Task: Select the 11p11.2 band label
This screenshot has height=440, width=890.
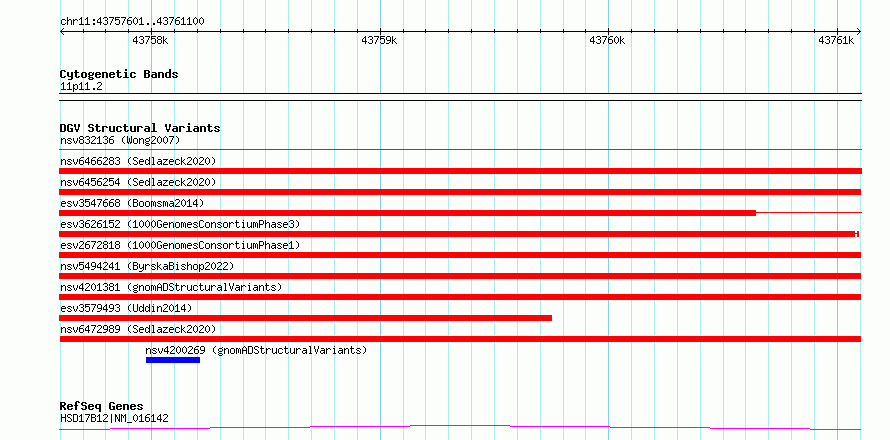Action: pyautogui.click(x=81, y=87)
